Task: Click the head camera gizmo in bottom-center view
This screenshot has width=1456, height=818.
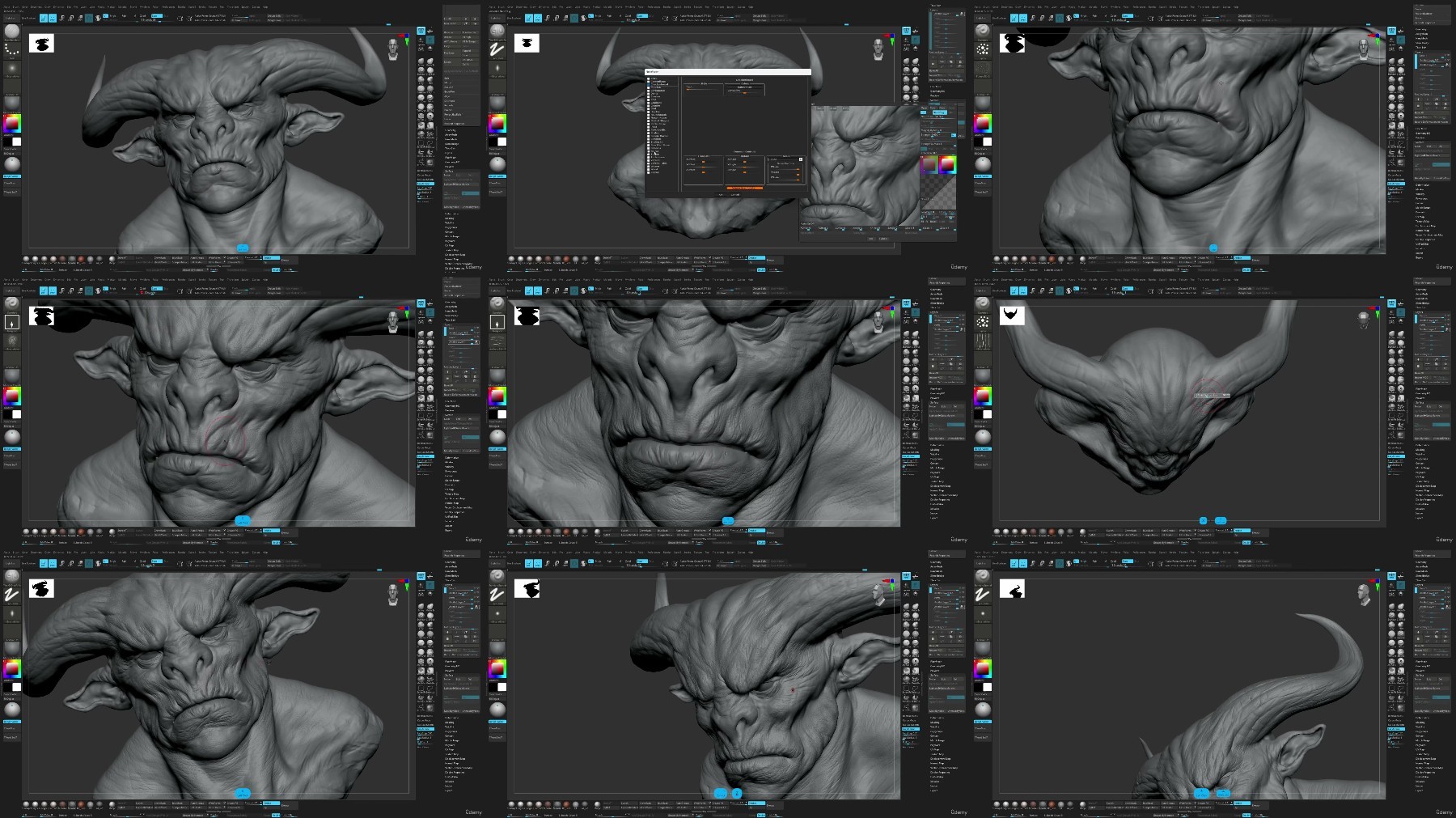Action: pos(879,595)
